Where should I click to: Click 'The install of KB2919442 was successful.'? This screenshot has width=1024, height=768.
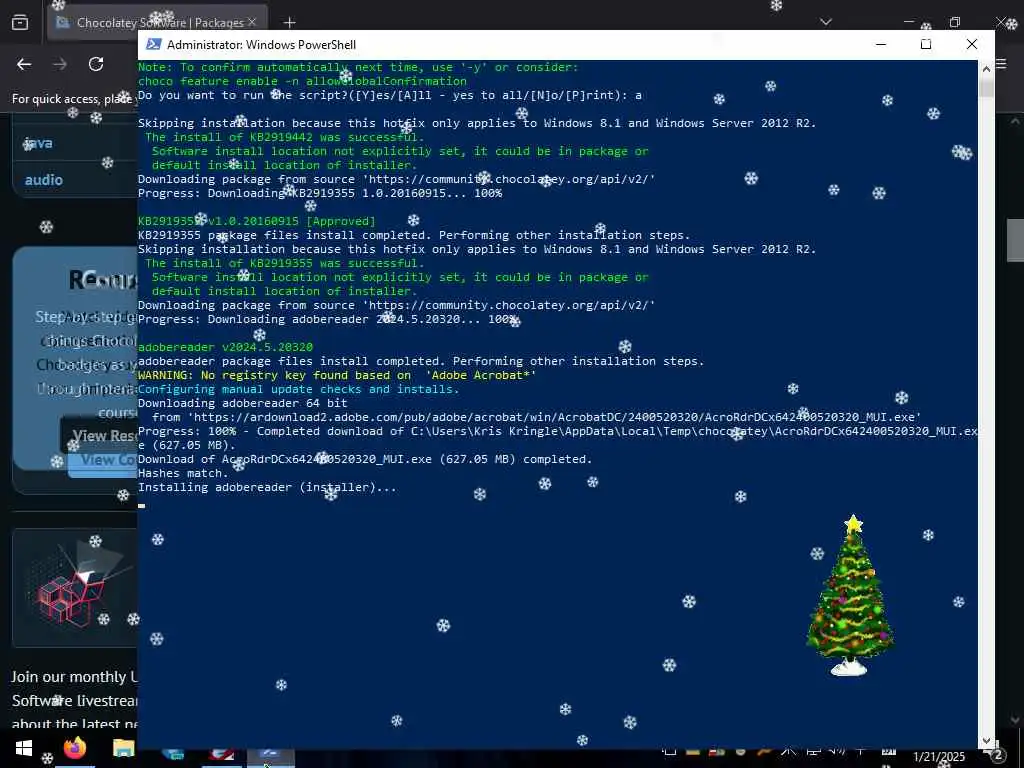click(x=285, y=137)
